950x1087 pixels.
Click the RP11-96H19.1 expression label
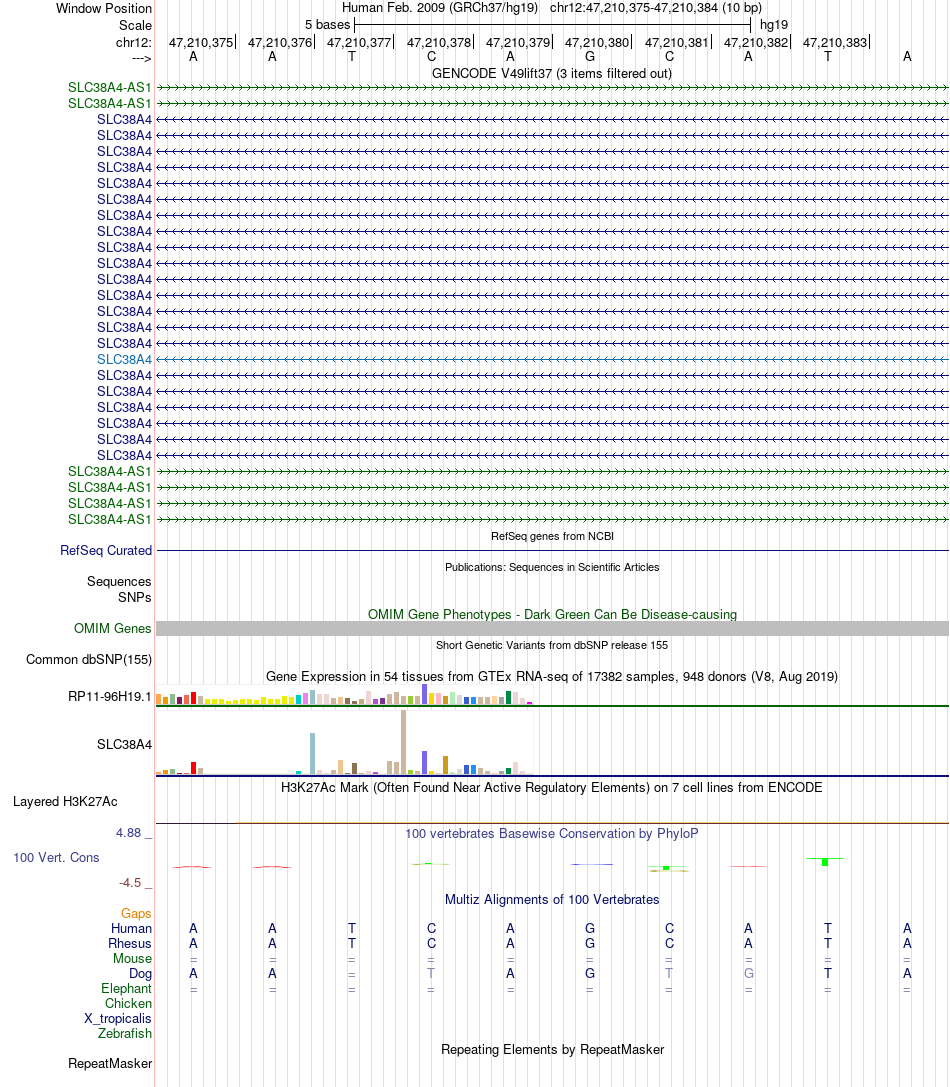coord(110,697)
